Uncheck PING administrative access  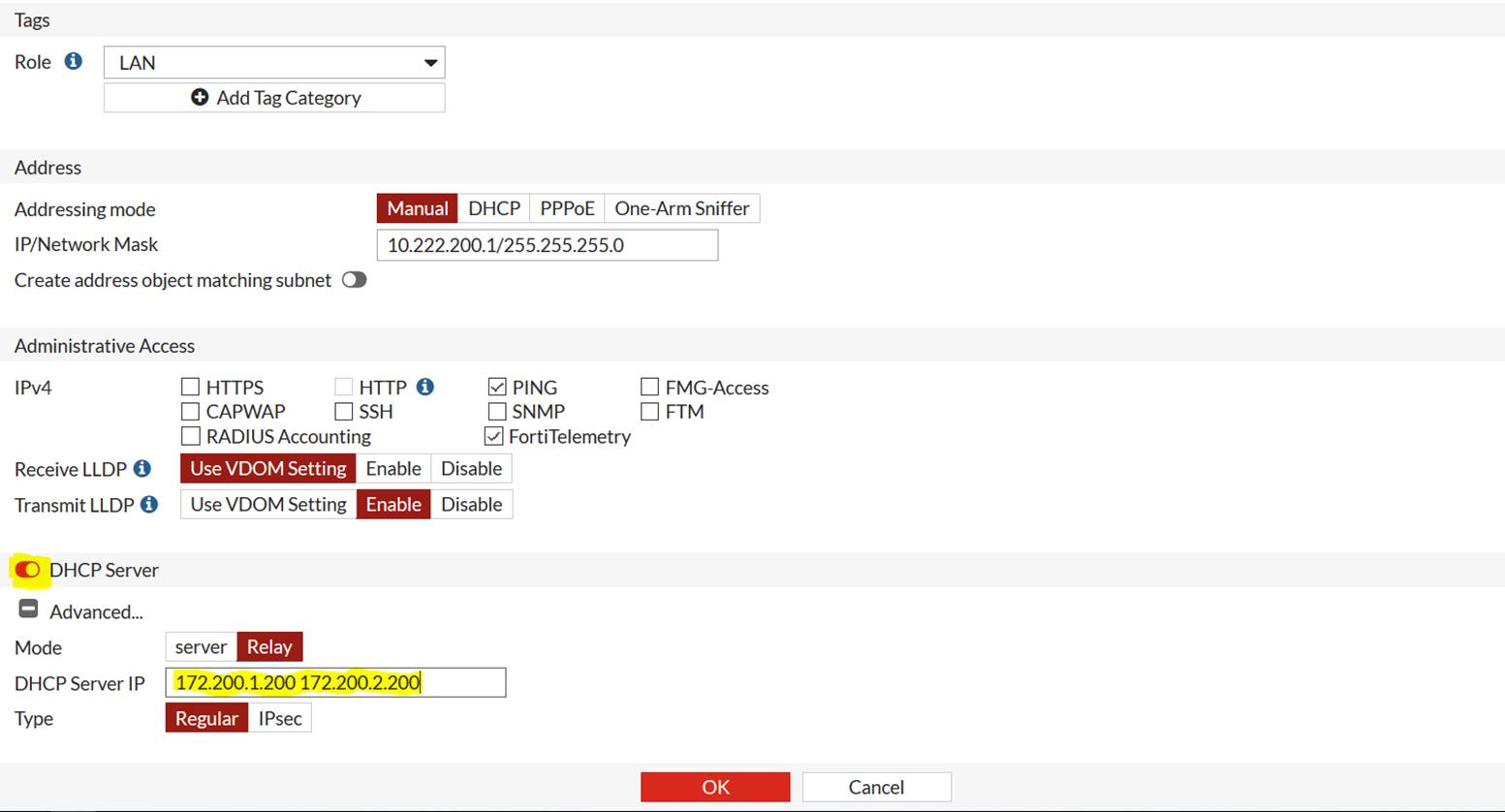pyautogui.click(x=496, y=387)
